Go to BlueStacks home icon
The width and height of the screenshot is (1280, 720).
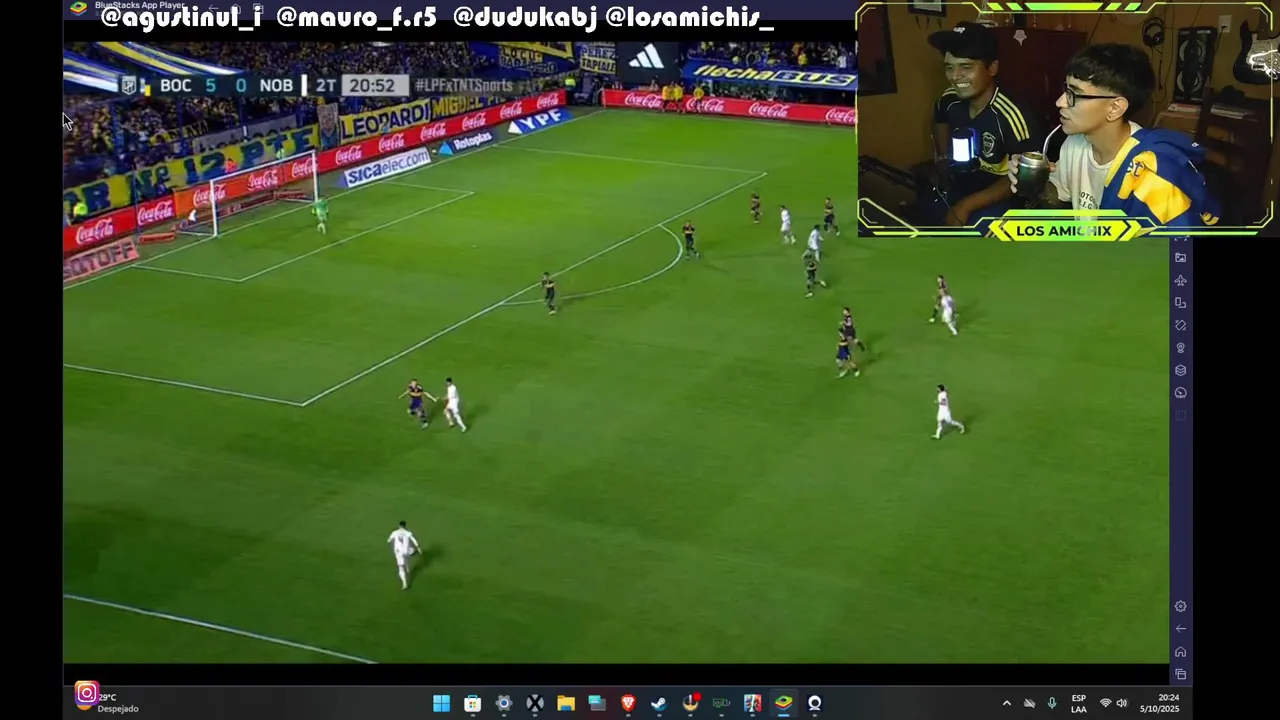pyautogui.click(x=1180, y=652)
